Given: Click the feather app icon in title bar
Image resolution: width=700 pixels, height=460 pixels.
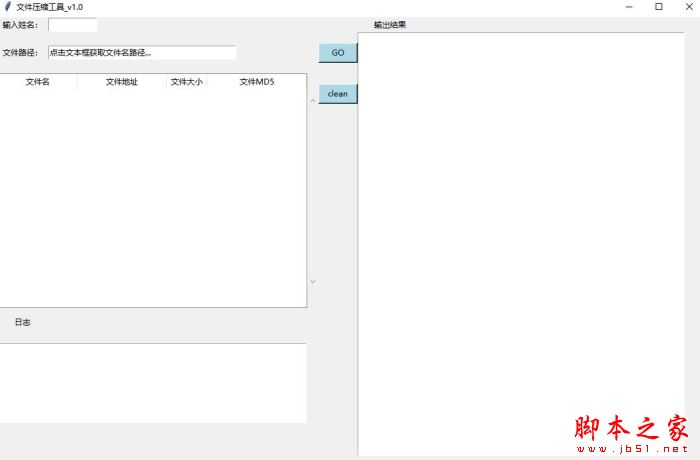Looking at the screenshot, I should tap(8, 7).
